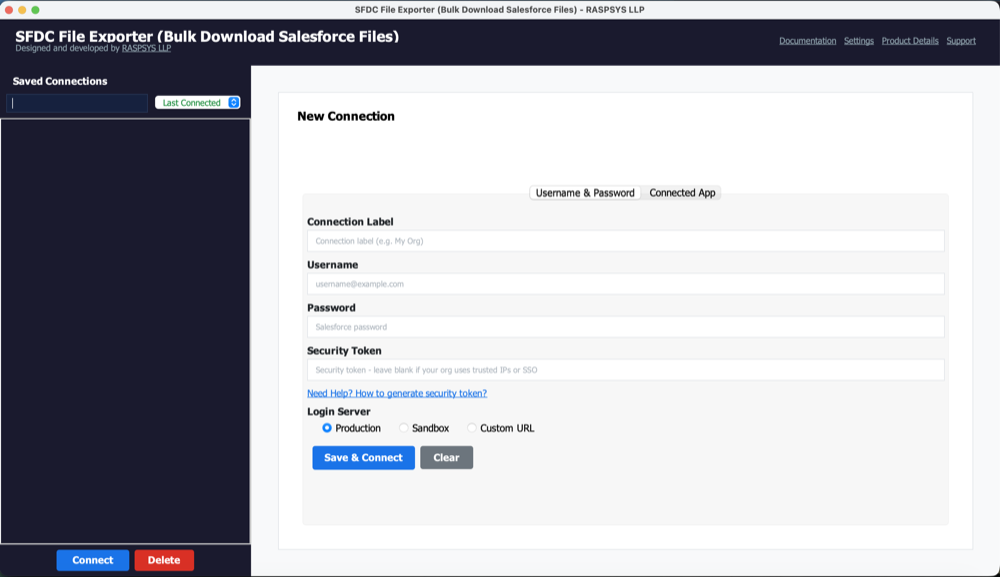Viewport: 1000px width, 577px height.
Task: Click the yellow minimize window button
Action: pyautogui.click(x=22, y=10)
